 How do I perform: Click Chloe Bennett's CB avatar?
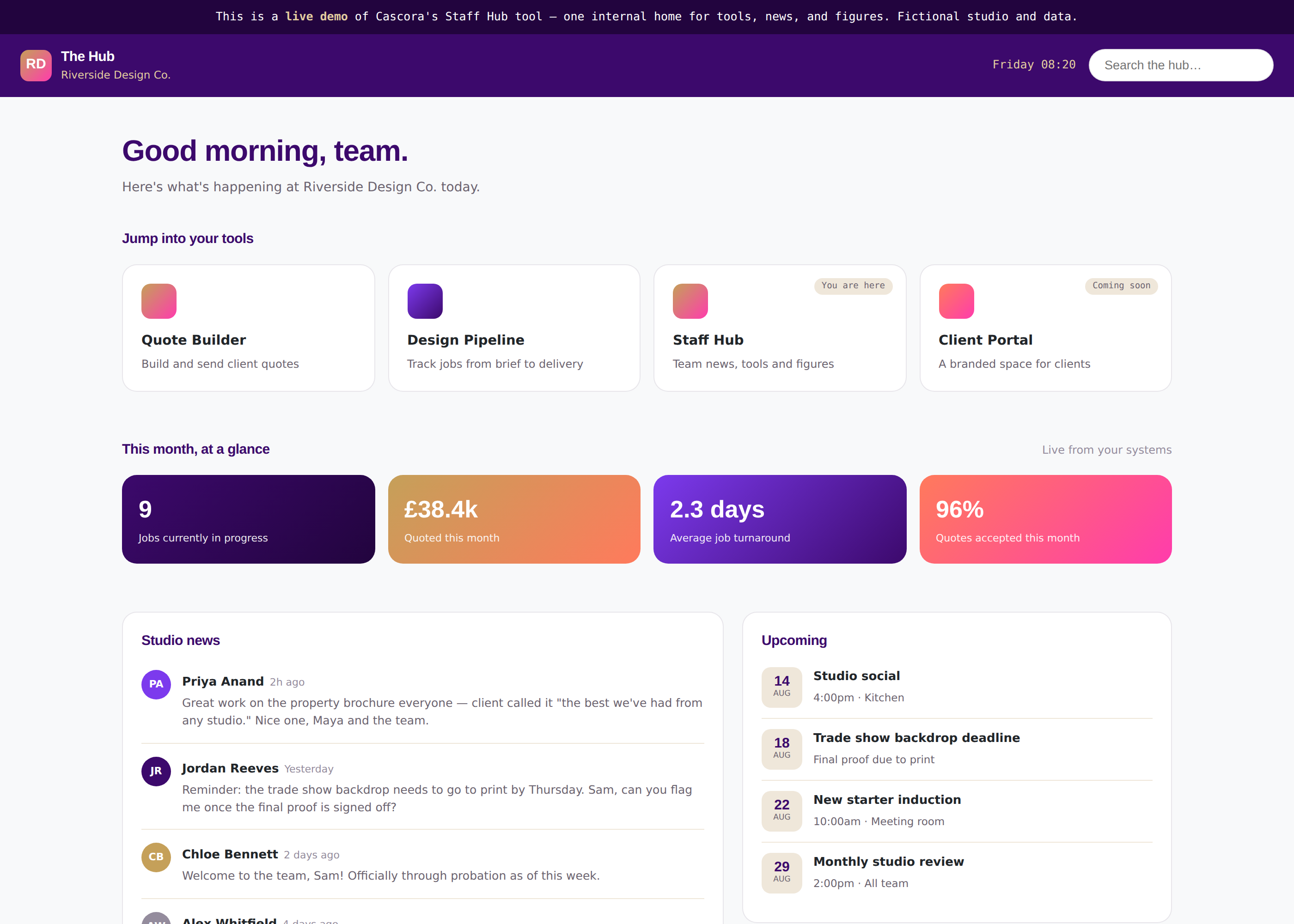tap(156, 857)
